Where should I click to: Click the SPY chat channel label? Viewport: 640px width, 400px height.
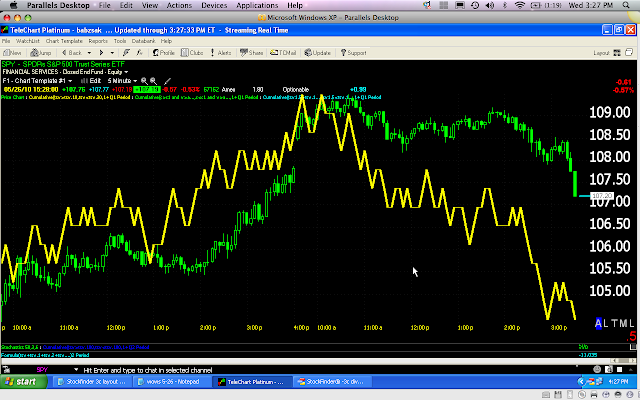tap(42, 370)
